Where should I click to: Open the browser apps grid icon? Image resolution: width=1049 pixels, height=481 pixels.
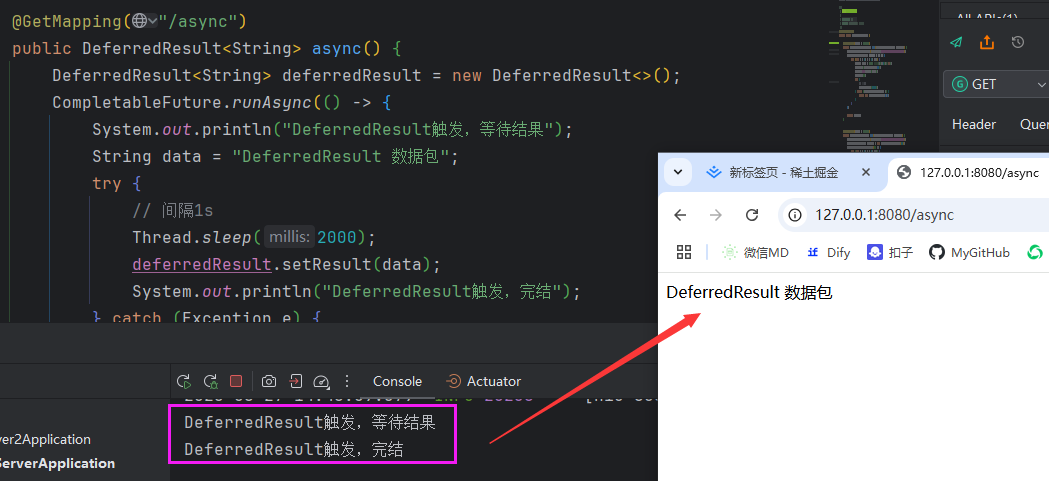coord(684,252)
